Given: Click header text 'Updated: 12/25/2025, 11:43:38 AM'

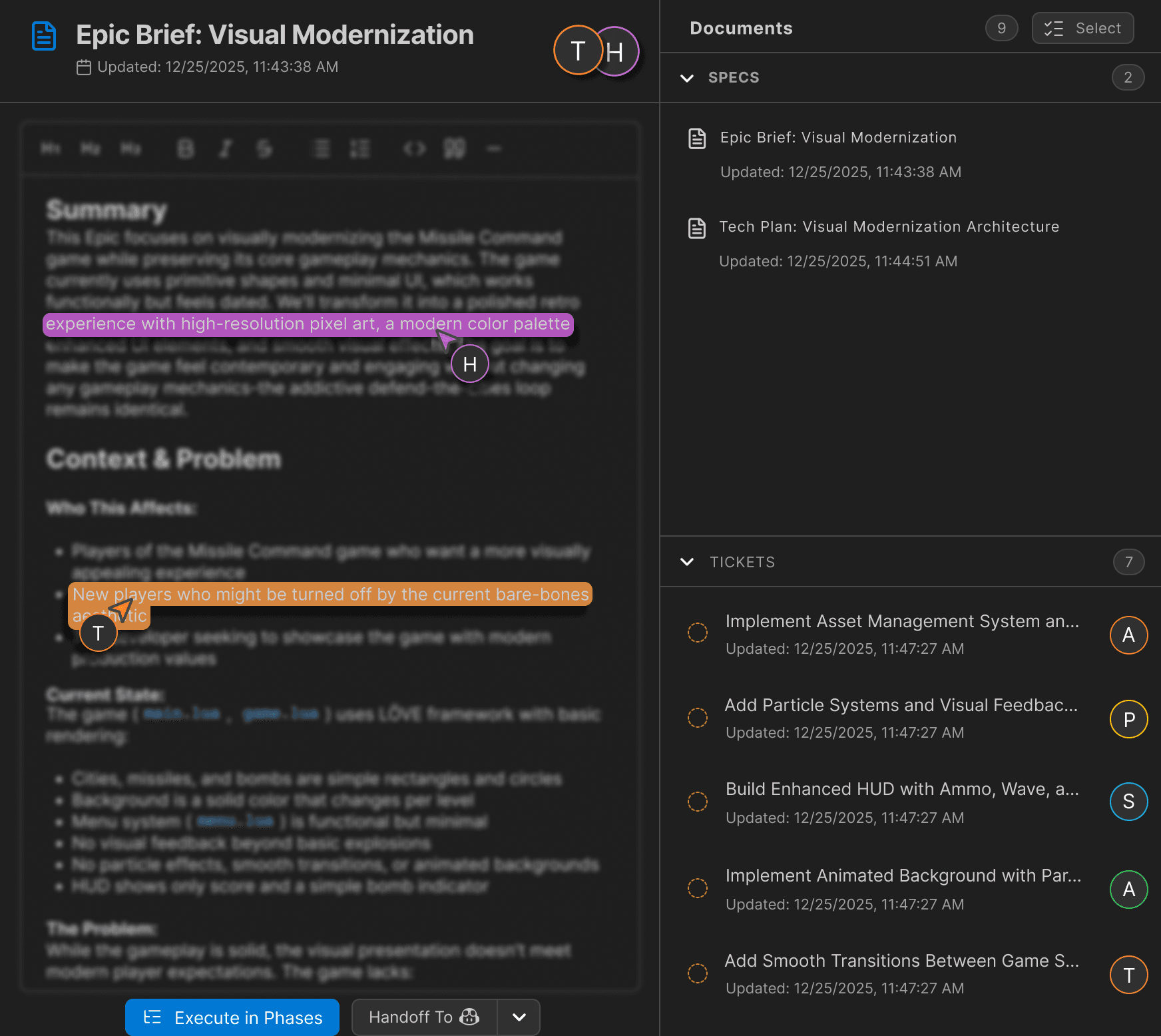Looking at the screenshot, I should (218, 67).
